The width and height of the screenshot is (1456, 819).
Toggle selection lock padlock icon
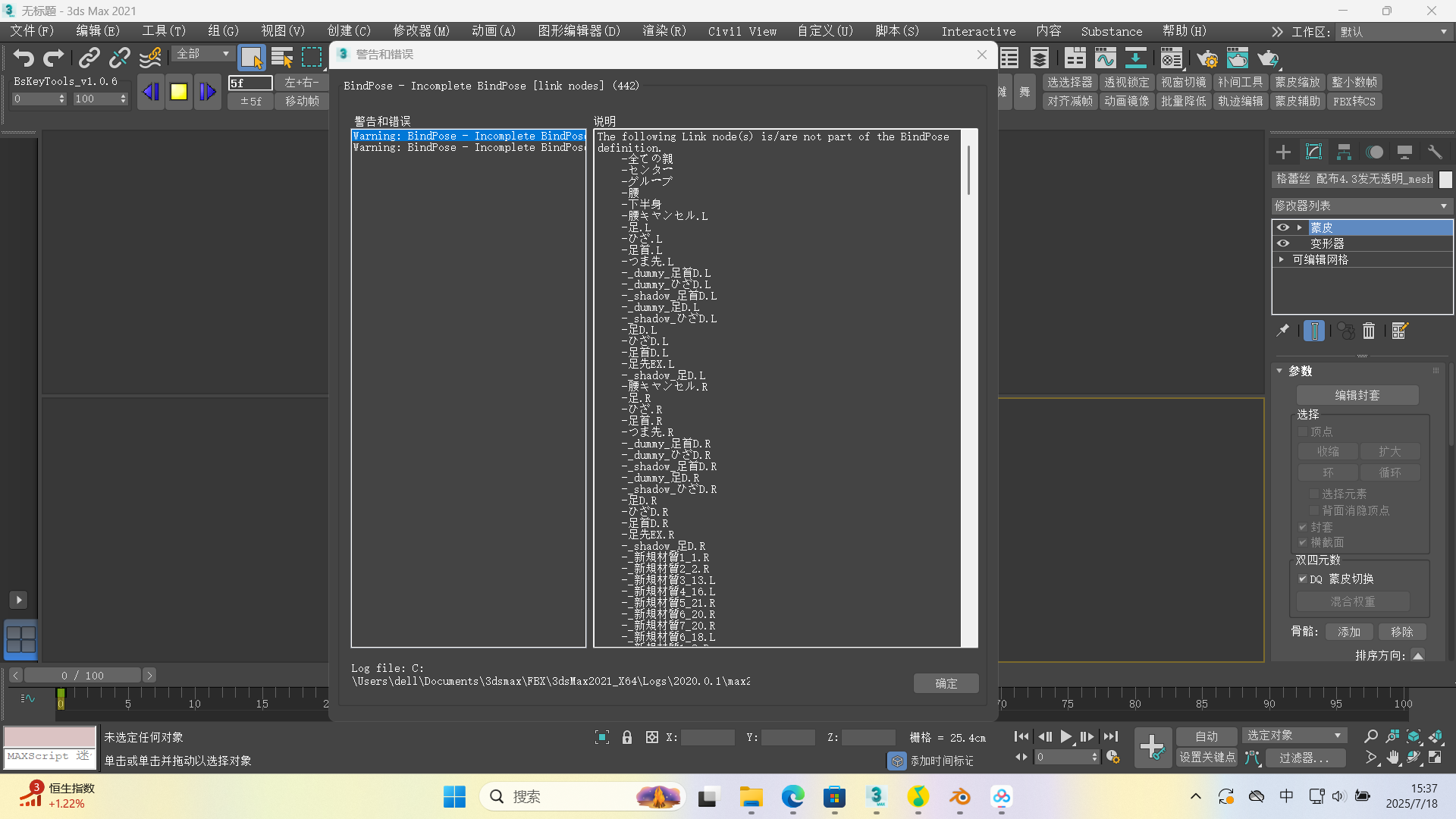pos(627,737)
